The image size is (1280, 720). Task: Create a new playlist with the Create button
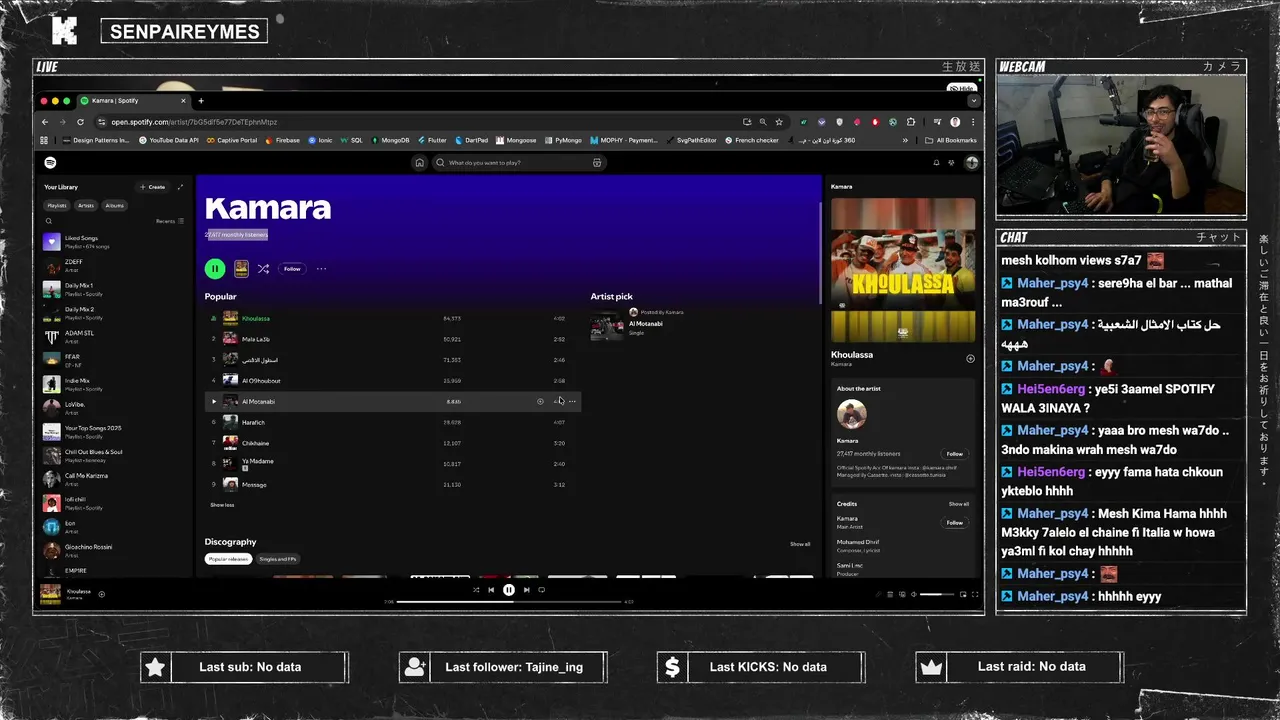click(153, 187)
